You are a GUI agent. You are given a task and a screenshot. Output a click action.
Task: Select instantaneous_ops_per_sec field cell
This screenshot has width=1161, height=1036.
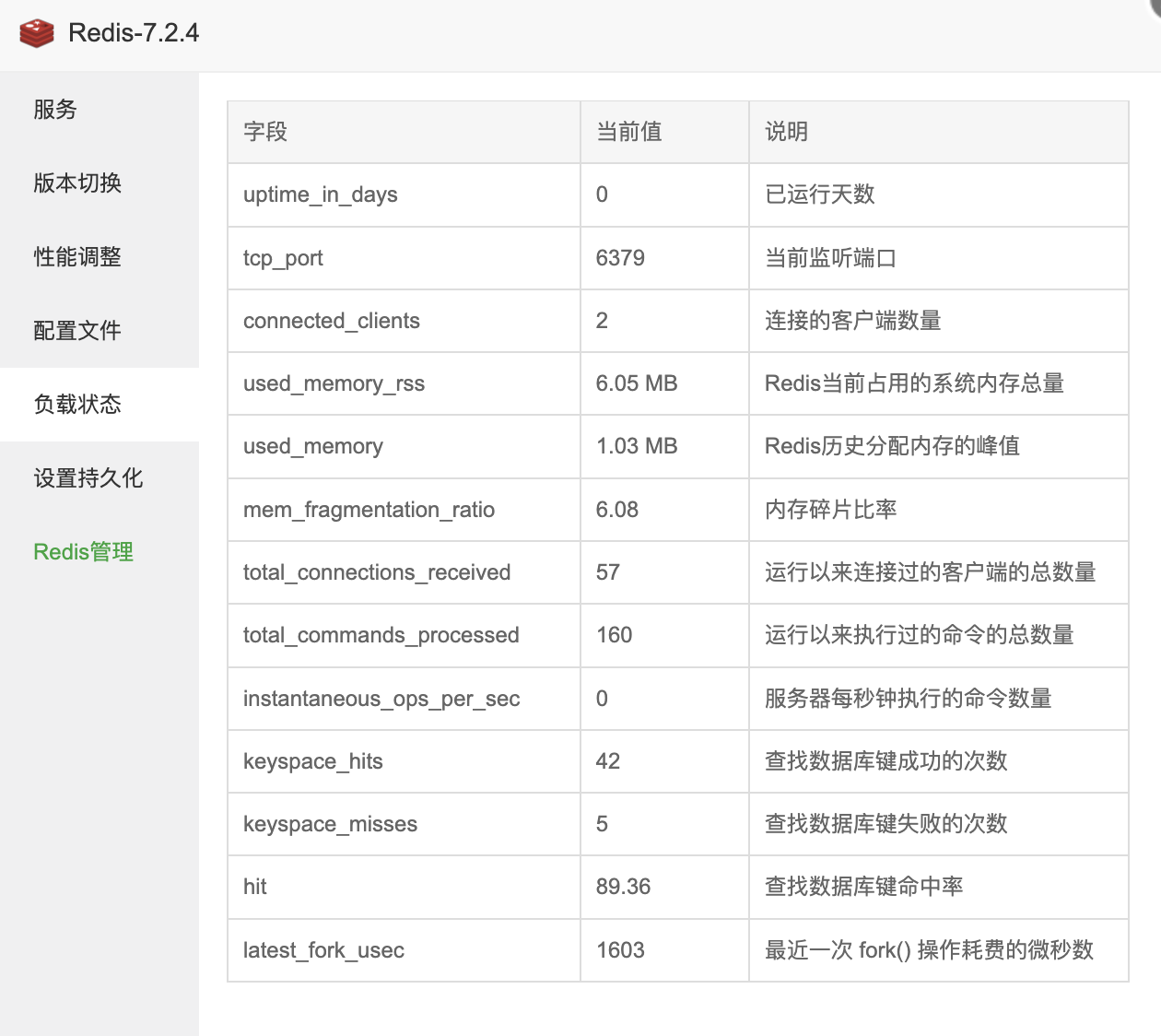[x=404, y=699]
